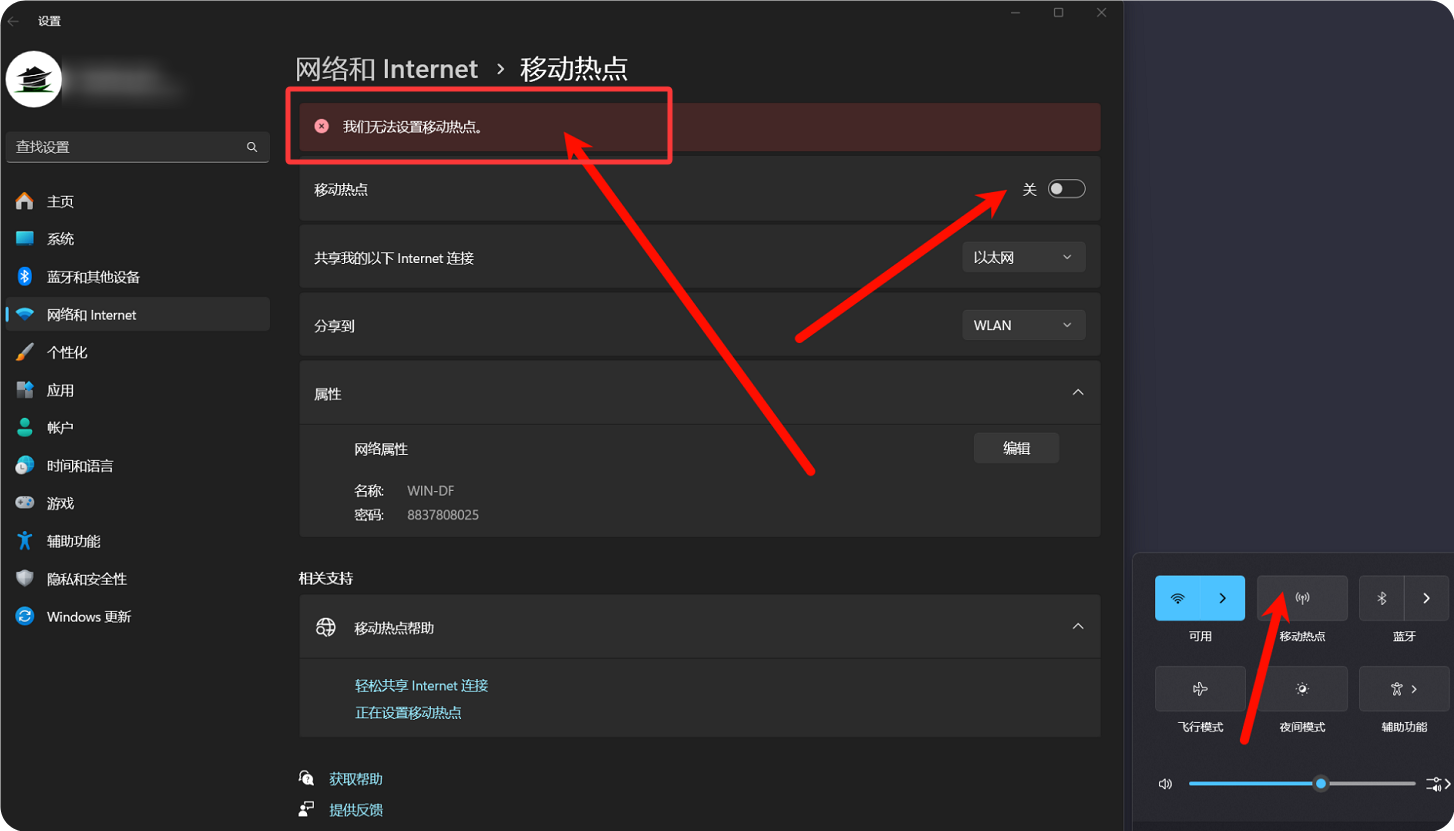Click the 隐私和安全性 shield icon
Viewport: 1454px width, 831px height.
[25, 579]
